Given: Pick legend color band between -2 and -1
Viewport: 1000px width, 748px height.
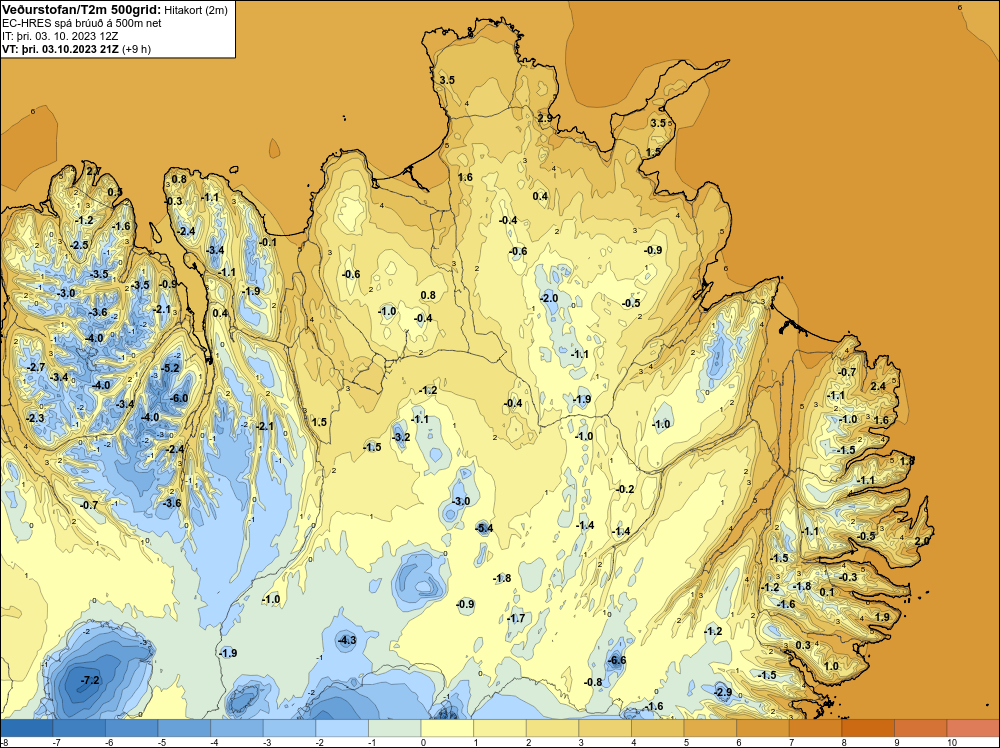Looking at the screenshot, I should pyautogui.click(x=342, y=728).
